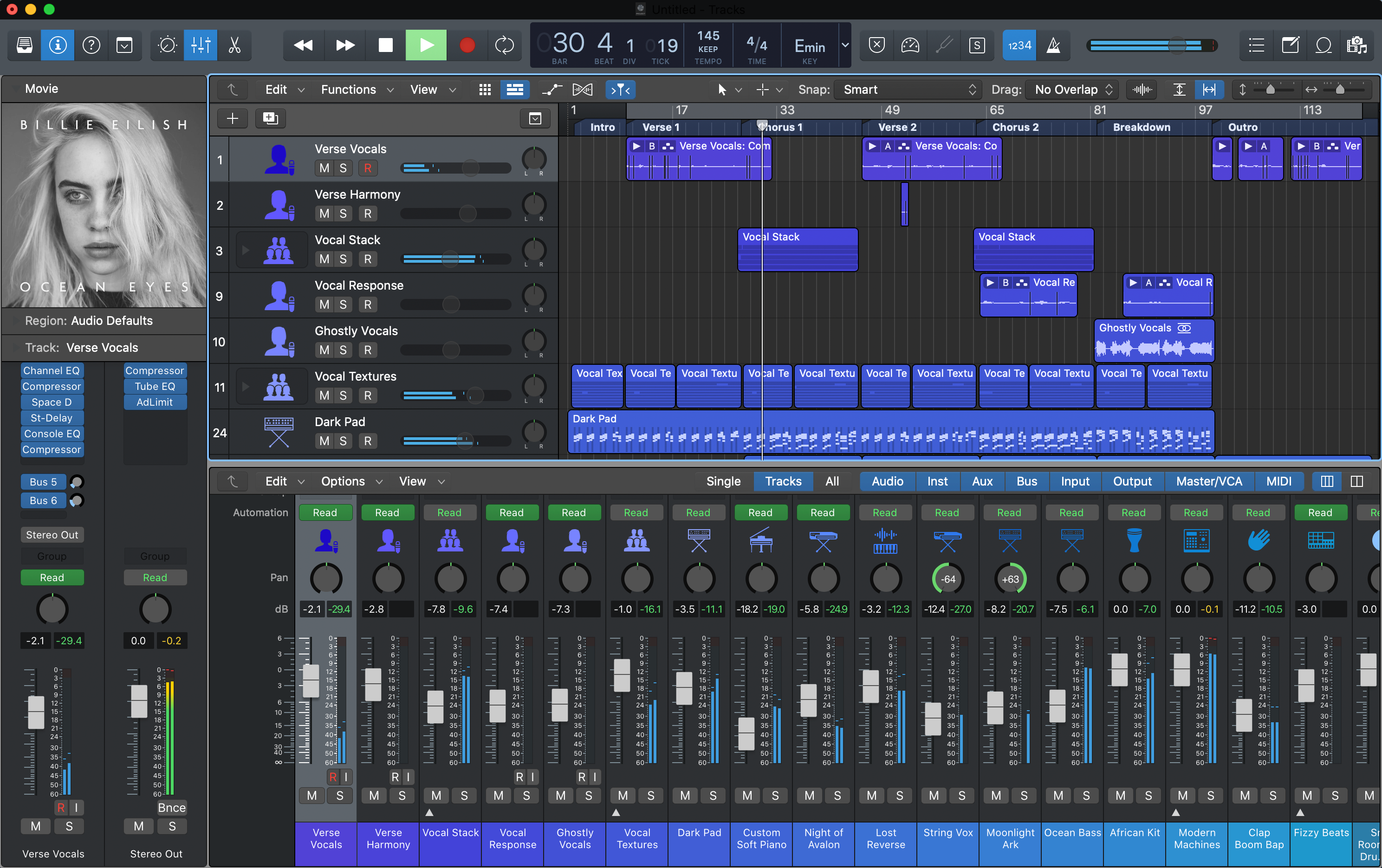Image resolution: width=1382 pixels, height=868 pixels.
Task: Toggle Catch Playhead button
Action: 620,90
